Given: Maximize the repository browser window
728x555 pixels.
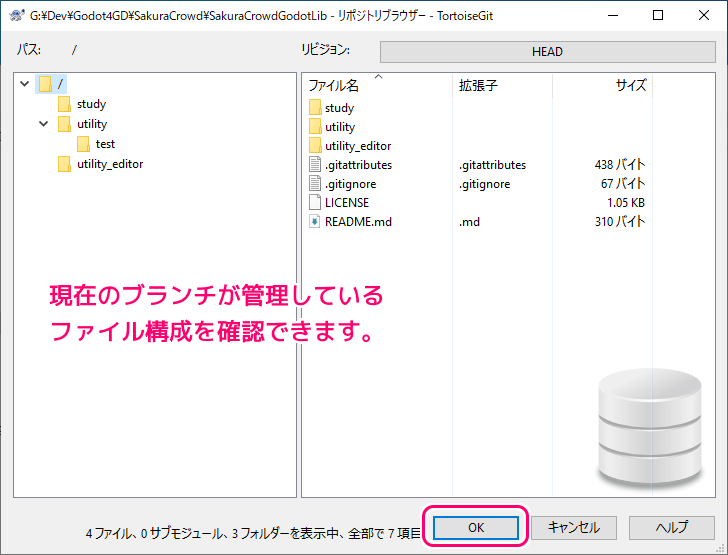Looking at the screenshot, I should [658, 15].
